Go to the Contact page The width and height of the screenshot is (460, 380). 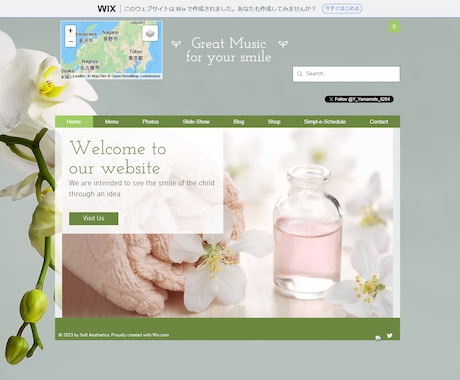pos(379,122)
